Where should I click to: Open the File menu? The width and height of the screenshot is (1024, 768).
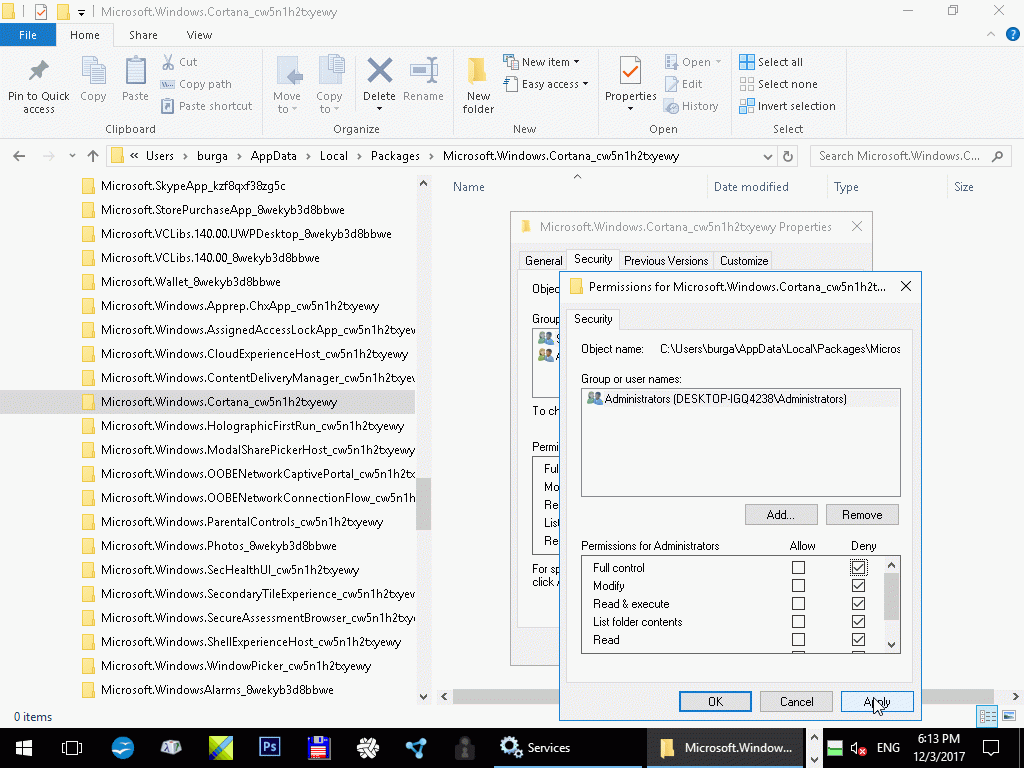[28, 35]
